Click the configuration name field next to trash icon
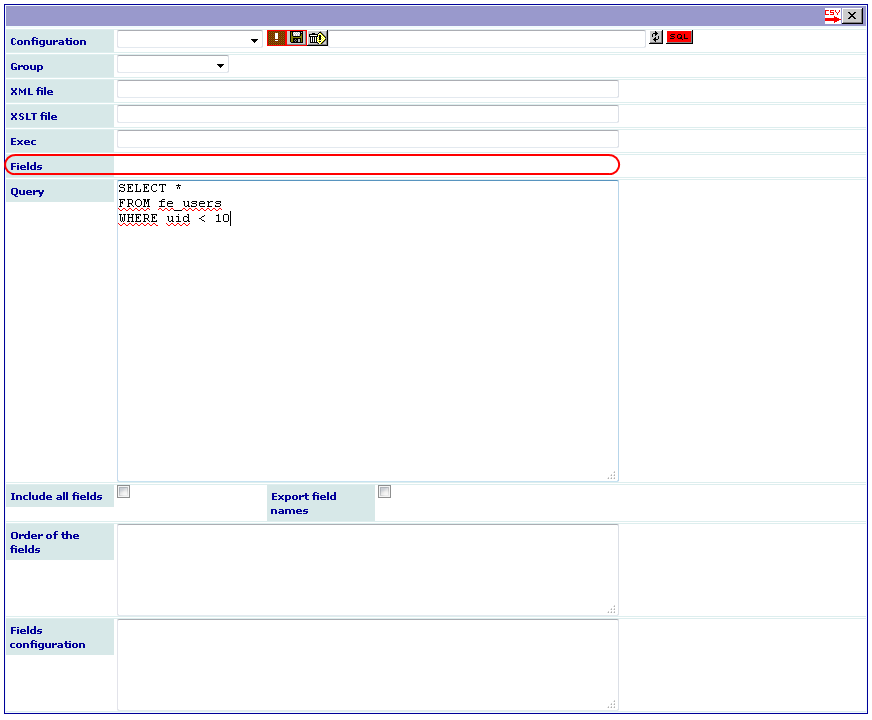The image size is (872, 720). coord(487,38)
